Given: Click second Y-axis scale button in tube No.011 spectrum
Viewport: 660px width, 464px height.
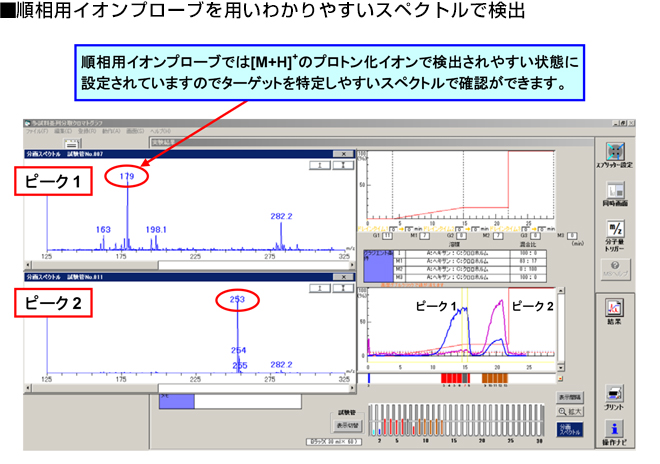Looking at the screenshot, I should pos(343,288).
